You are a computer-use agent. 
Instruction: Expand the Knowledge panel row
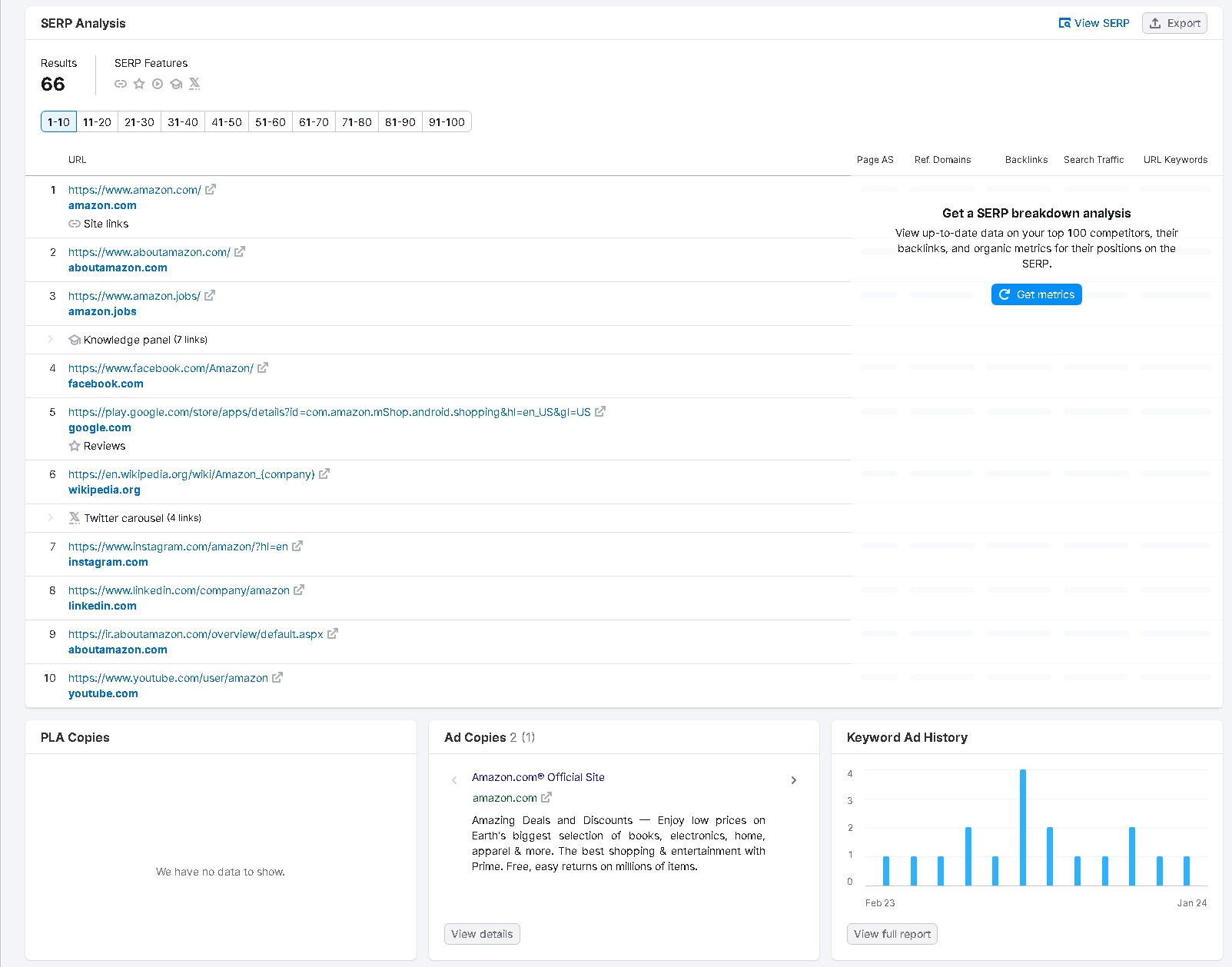(x=51, y=339)
